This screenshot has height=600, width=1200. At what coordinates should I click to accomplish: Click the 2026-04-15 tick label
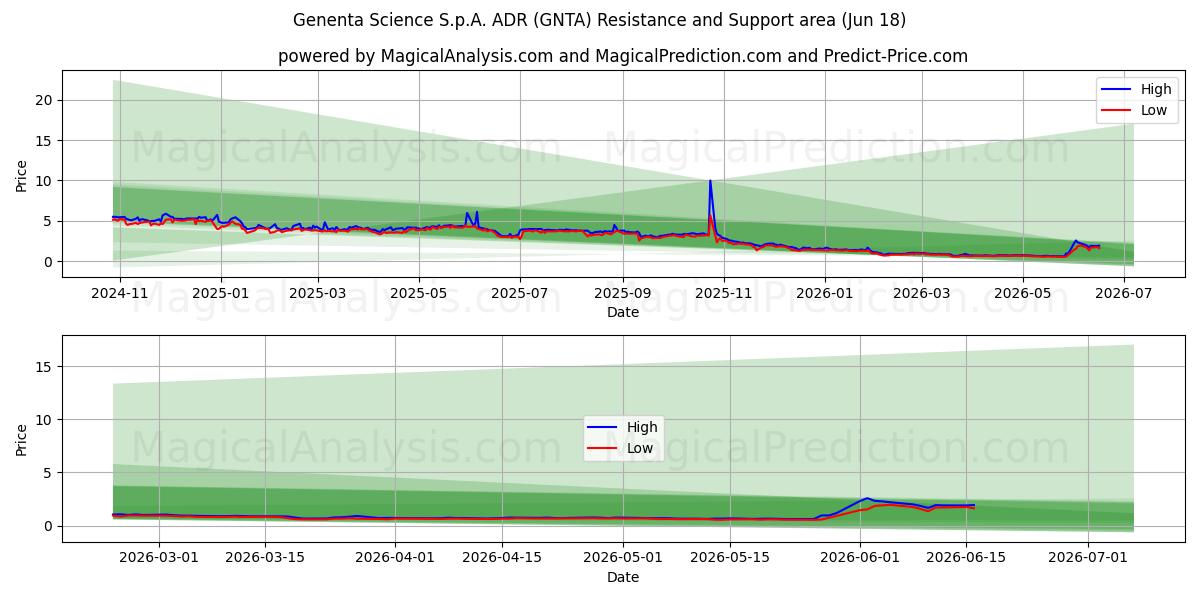500,558
